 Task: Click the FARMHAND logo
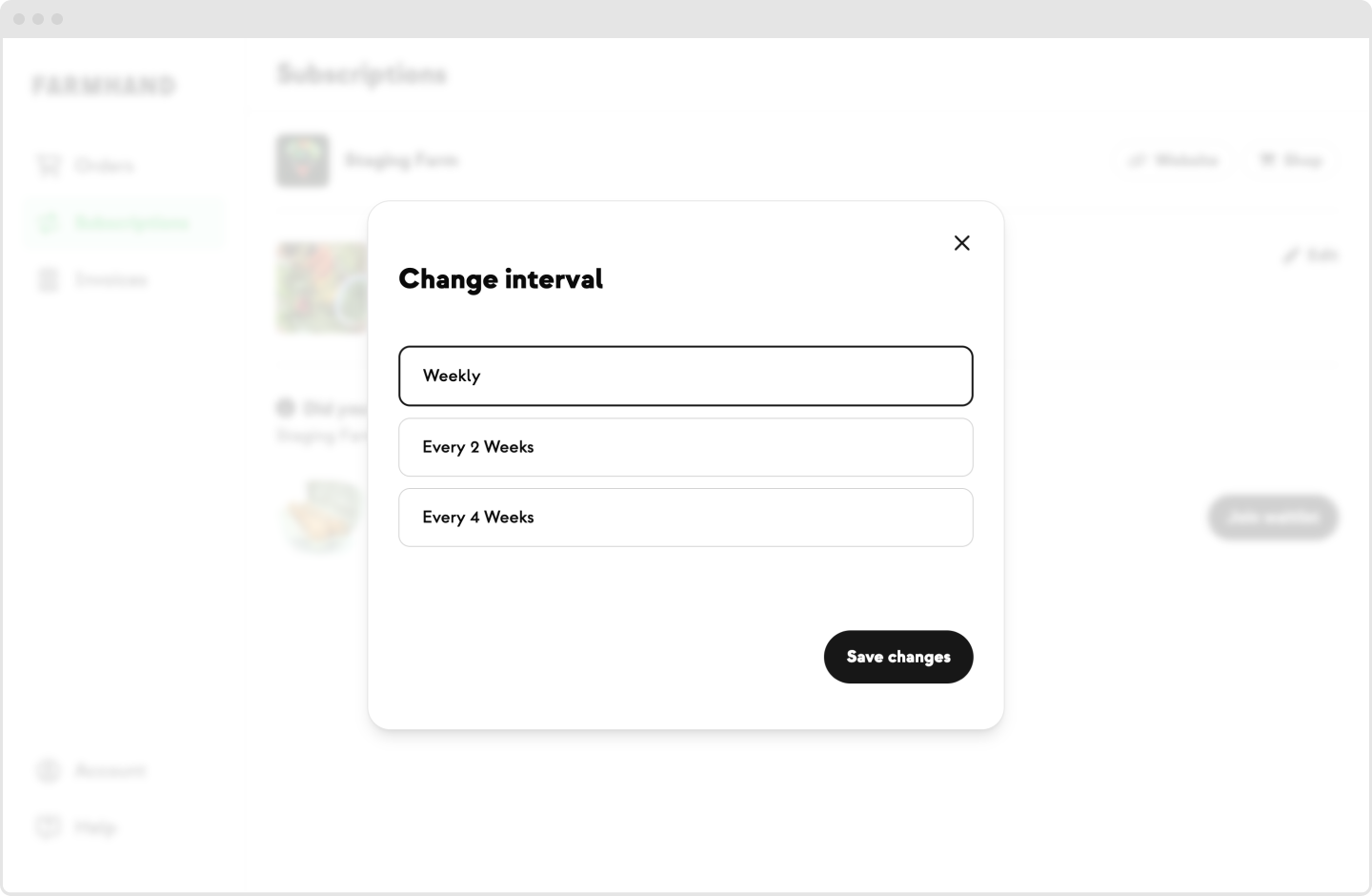(104, 86)
